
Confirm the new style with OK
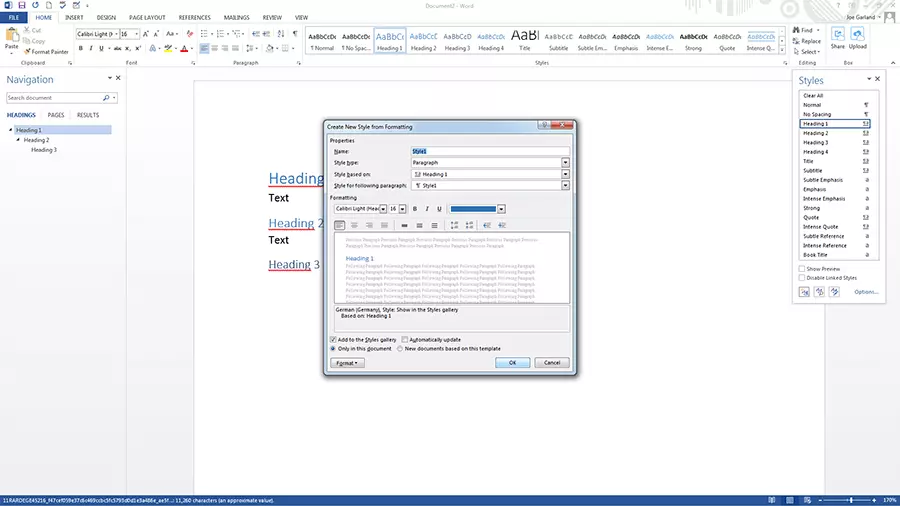pyautogui.click(x=512, y=363)
